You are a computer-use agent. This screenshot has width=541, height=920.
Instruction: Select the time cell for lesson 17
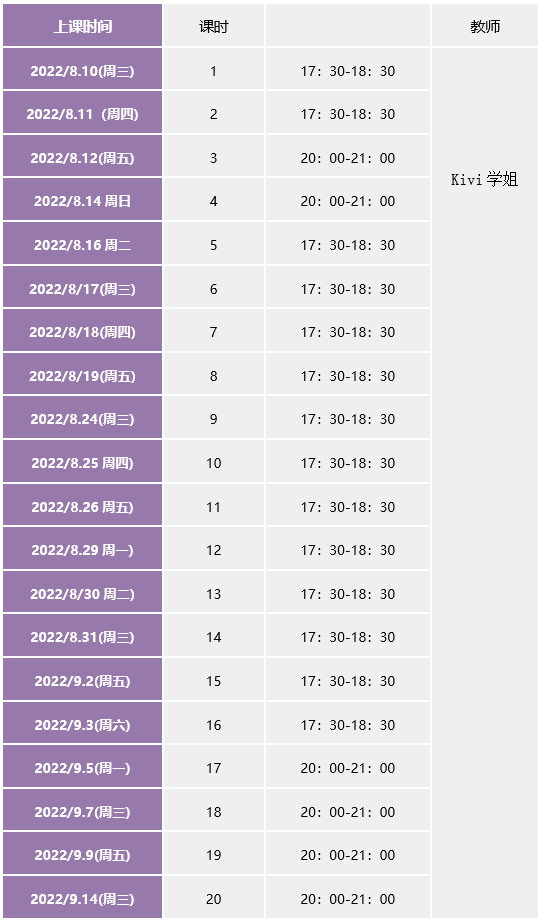point(348,767)
